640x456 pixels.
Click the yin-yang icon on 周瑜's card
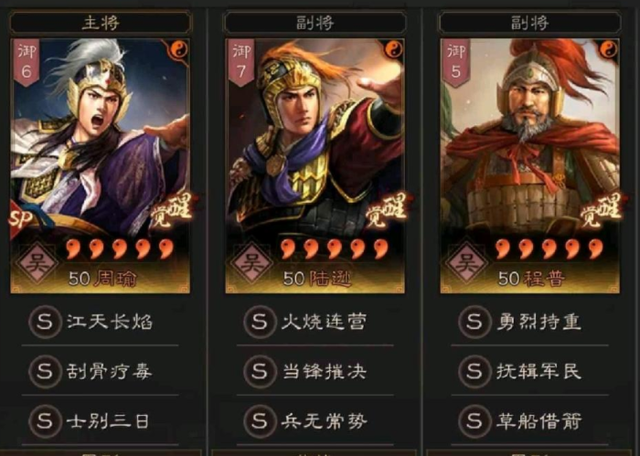click(x=179, y=50)
